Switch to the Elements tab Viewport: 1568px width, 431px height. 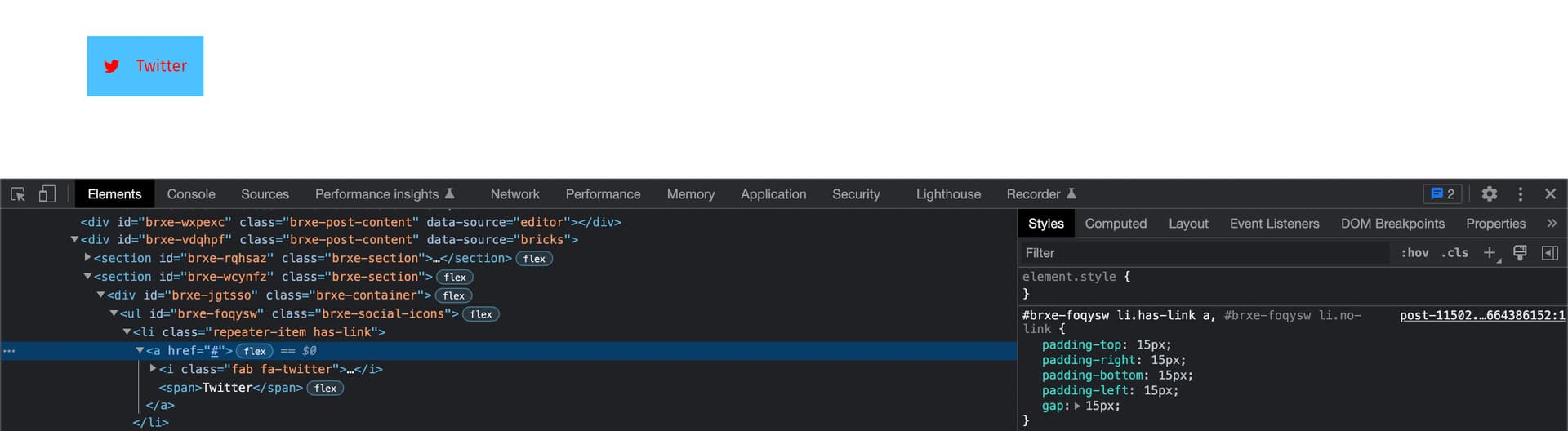114,194
